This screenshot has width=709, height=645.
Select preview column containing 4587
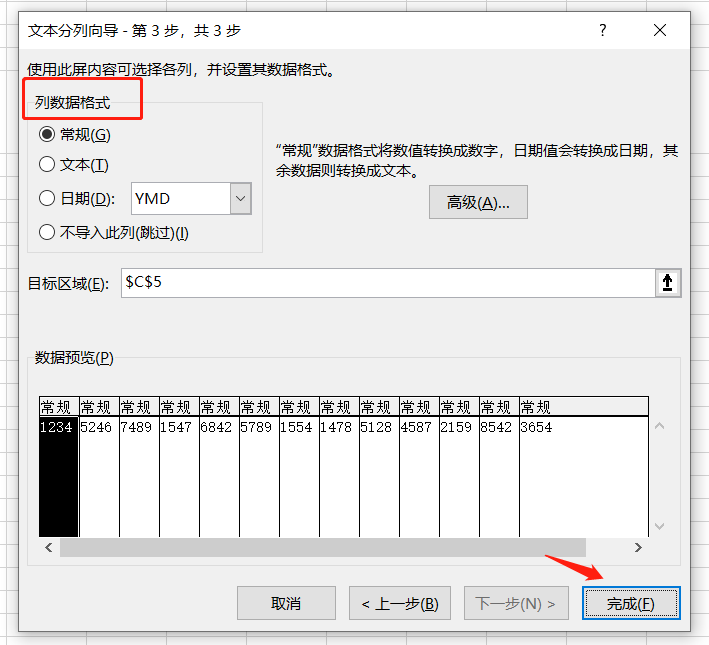click(419, 467)
